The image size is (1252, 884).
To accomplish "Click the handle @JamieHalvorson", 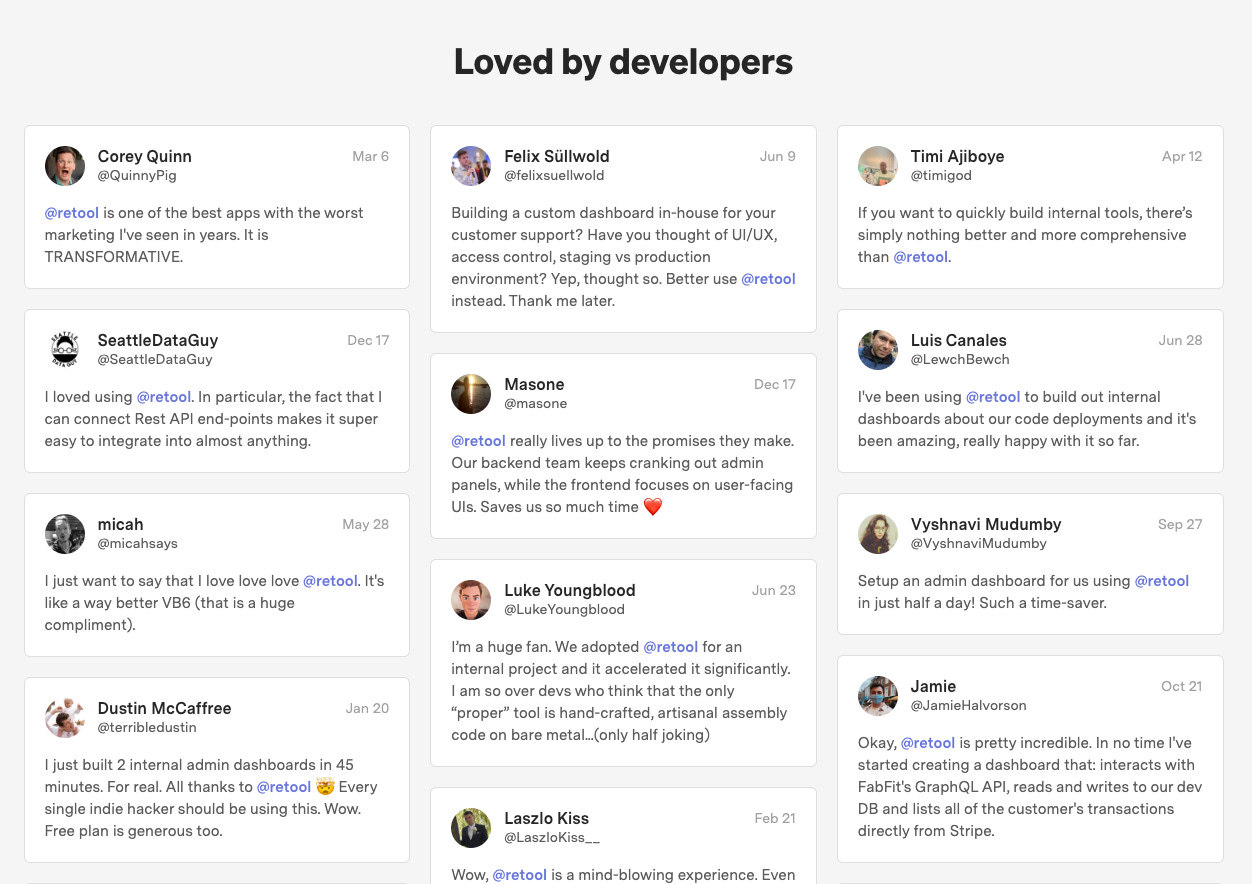I will (969, 706).
